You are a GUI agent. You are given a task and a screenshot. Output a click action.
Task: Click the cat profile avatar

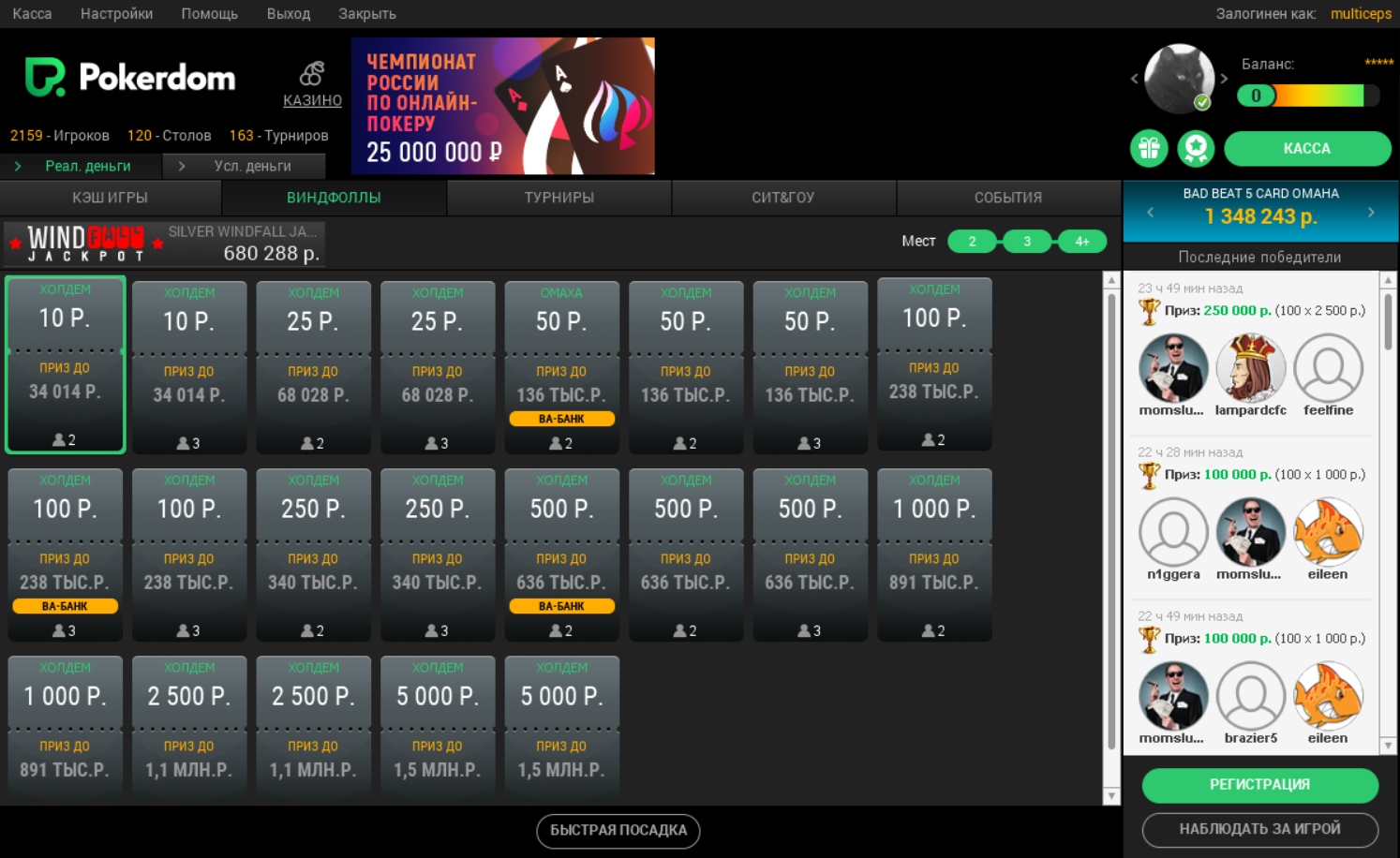tap(1179, 78)
